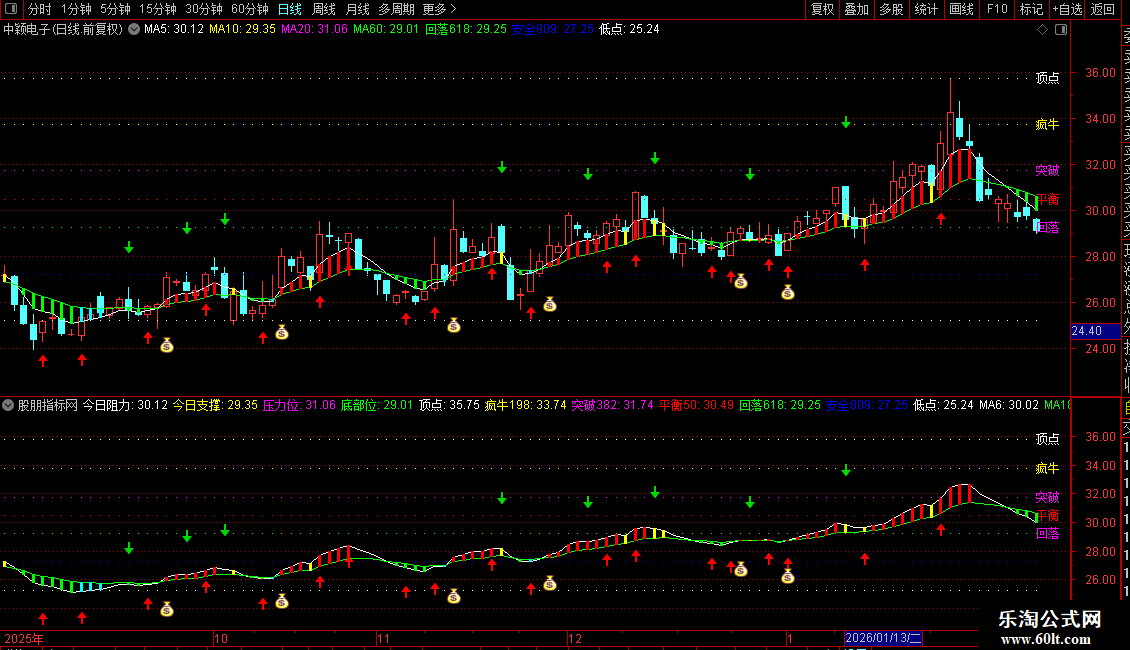Switch to 分时 intraday view
The width and height of the screenshot is (1130, 650).
40,9
